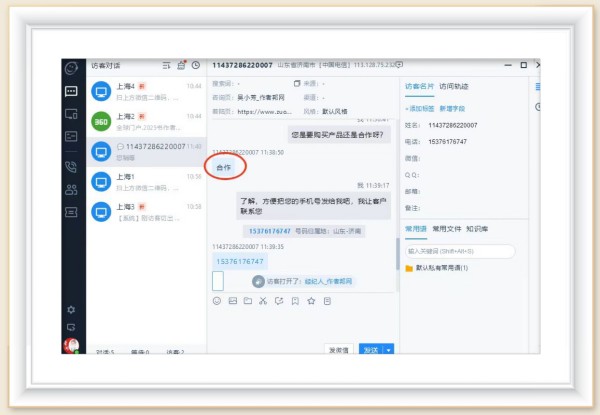The height and width of the screenshot is (415, 600).
Task: Open the phone call icon in left sidebar
Action: click(x=71, y=166)
